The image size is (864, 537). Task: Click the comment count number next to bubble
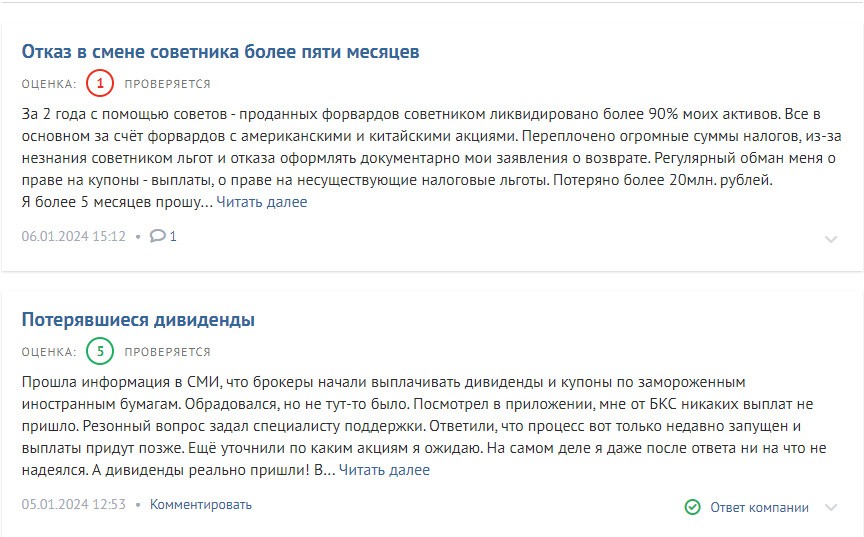coord(173,236)
